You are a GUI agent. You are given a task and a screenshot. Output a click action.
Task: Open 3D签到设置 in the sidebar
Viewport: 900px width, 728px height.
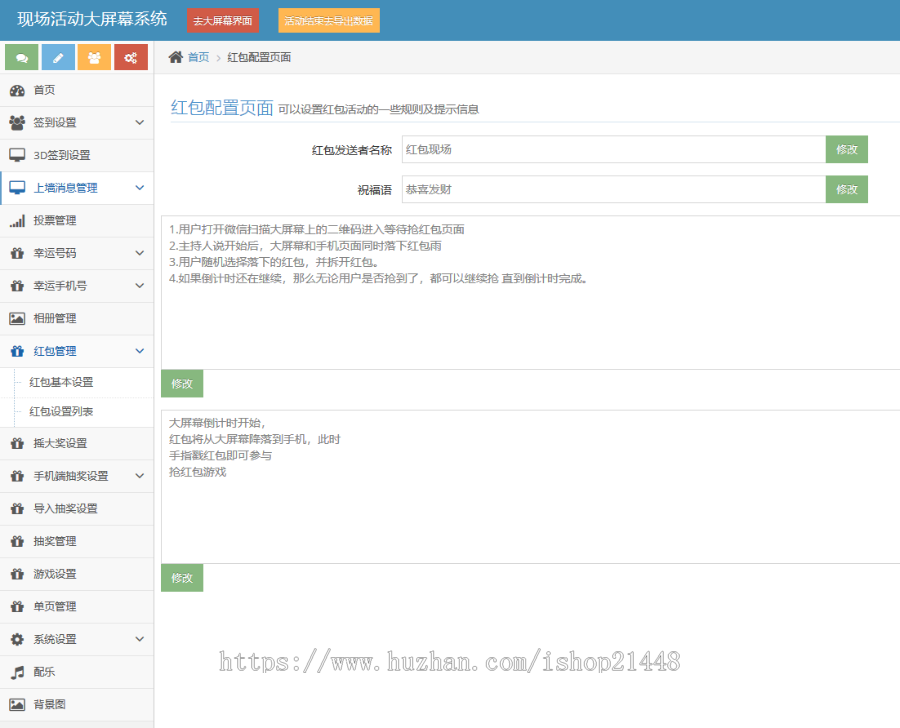(x=77, y=155)
